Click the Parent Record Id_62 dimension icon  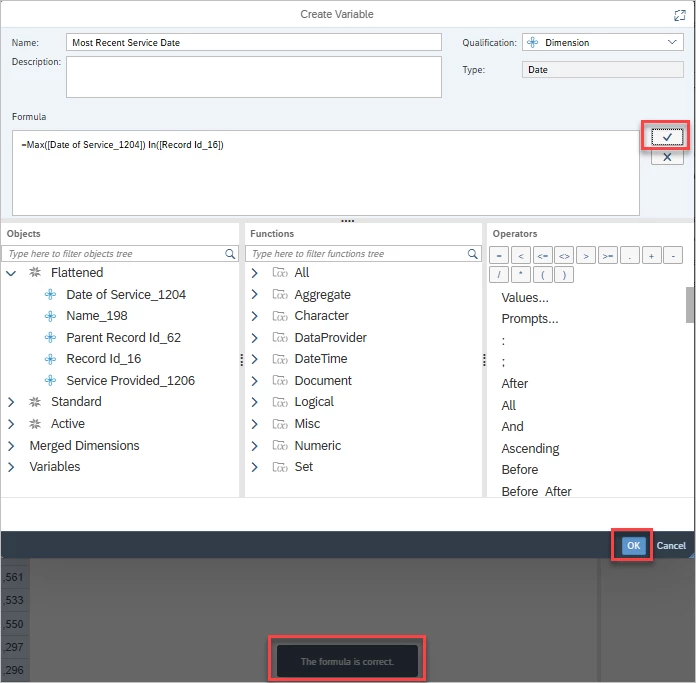click(51, 337)
